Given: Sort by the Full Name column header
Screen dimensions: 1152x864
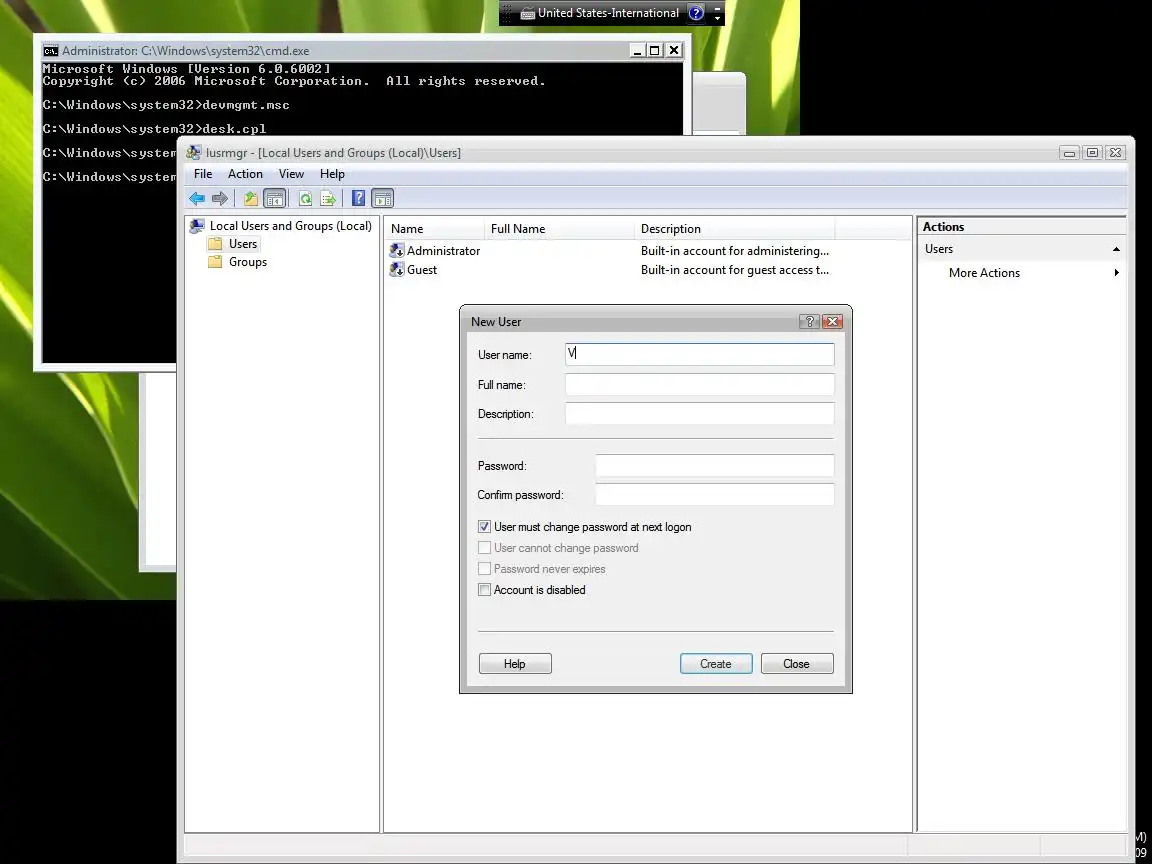Looking at the screenshot, I should (x=560, y=228).
